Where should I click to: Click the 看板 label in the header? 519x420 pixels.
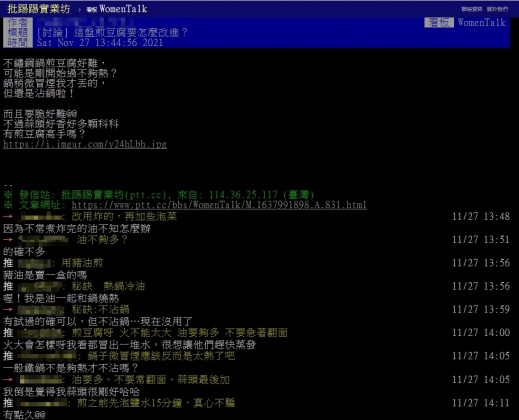tap(439, 22)
